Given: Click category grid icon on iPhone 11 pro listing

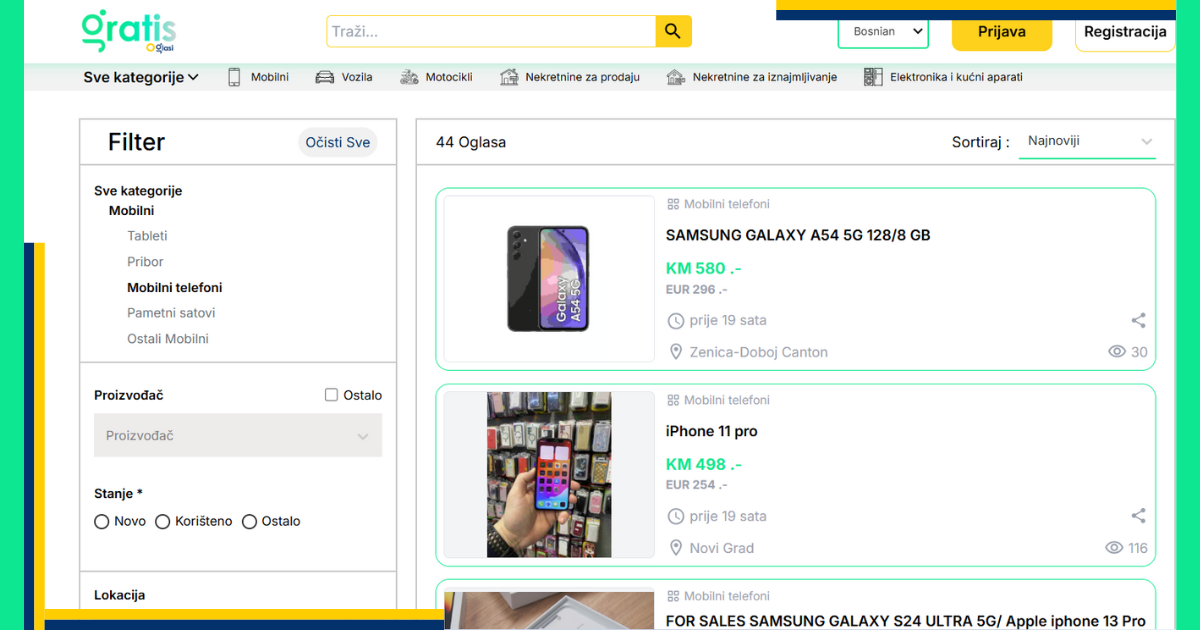Looking at the screenshot, I should [673, 400].
